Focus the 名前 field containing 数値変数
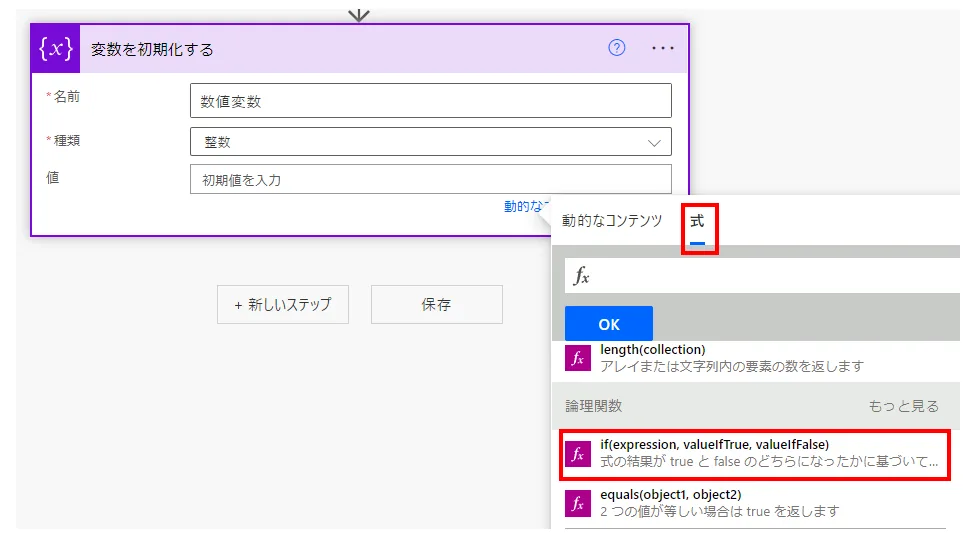The width and height of the screenshot is (963, 536). 430,101
